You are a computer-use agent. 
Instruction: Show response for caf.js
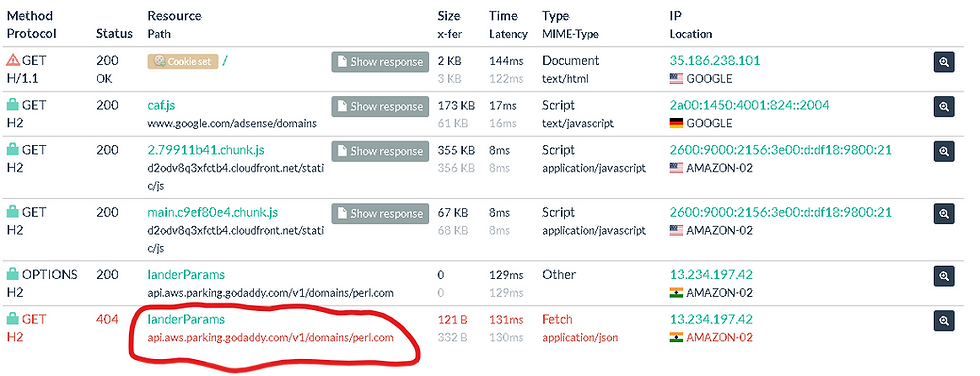click(x=380, y=107)
